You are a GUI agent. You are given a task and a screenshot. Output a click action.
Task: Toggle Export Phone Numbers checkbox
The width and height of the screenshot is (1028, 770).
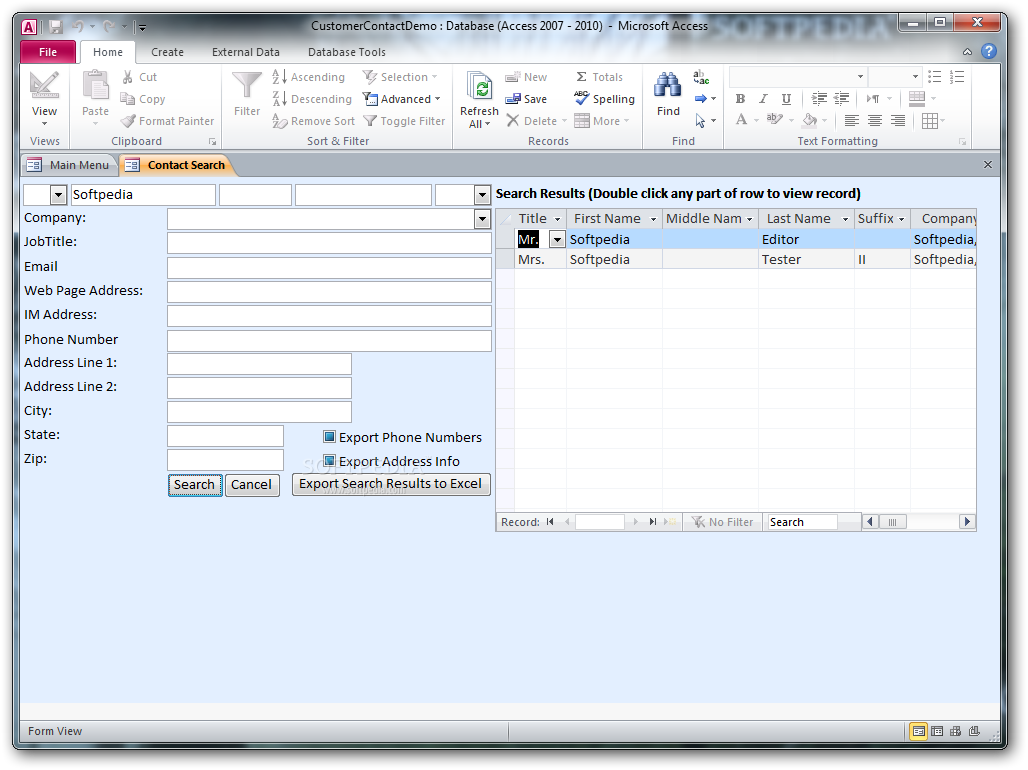tap(330, 437)
